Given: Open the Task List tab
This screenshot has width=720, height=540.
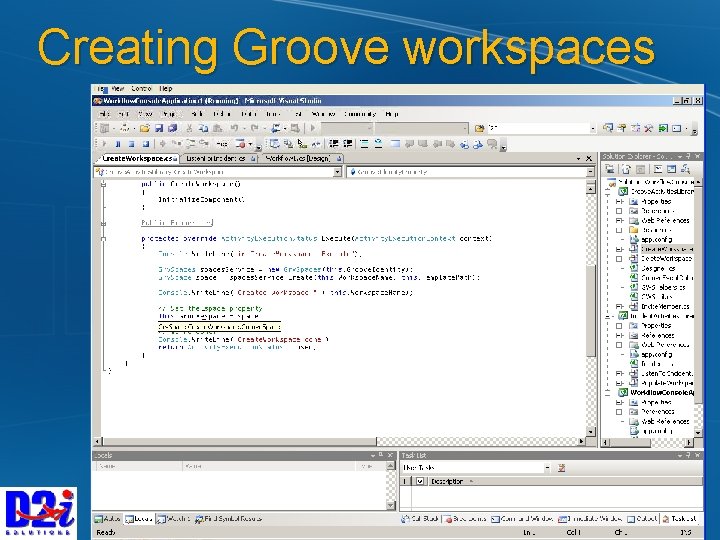Looking at the screenshot, I should coord(680,519).
